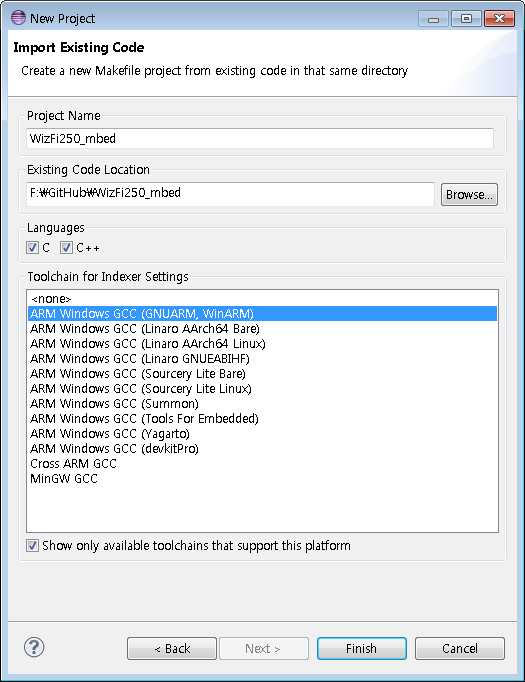The image size is (525, 682).
Task: Select ARM Windows GCC (devkitPro) toolchain
Action: pos(262,448)
